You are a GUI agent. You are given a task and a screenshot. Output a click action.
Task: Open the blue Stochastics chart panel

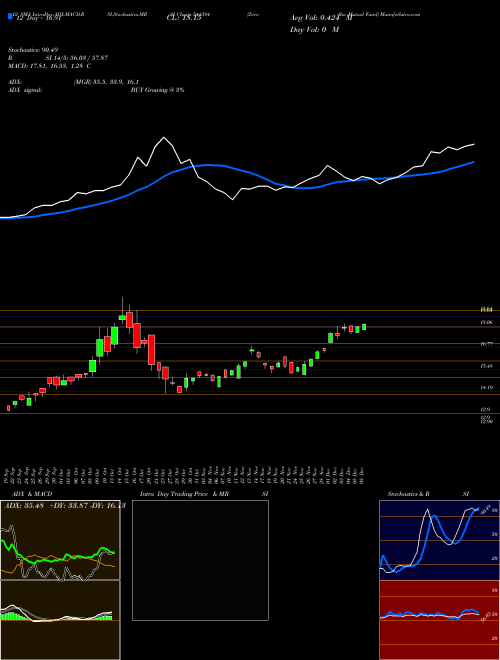[x=439, y=540]
